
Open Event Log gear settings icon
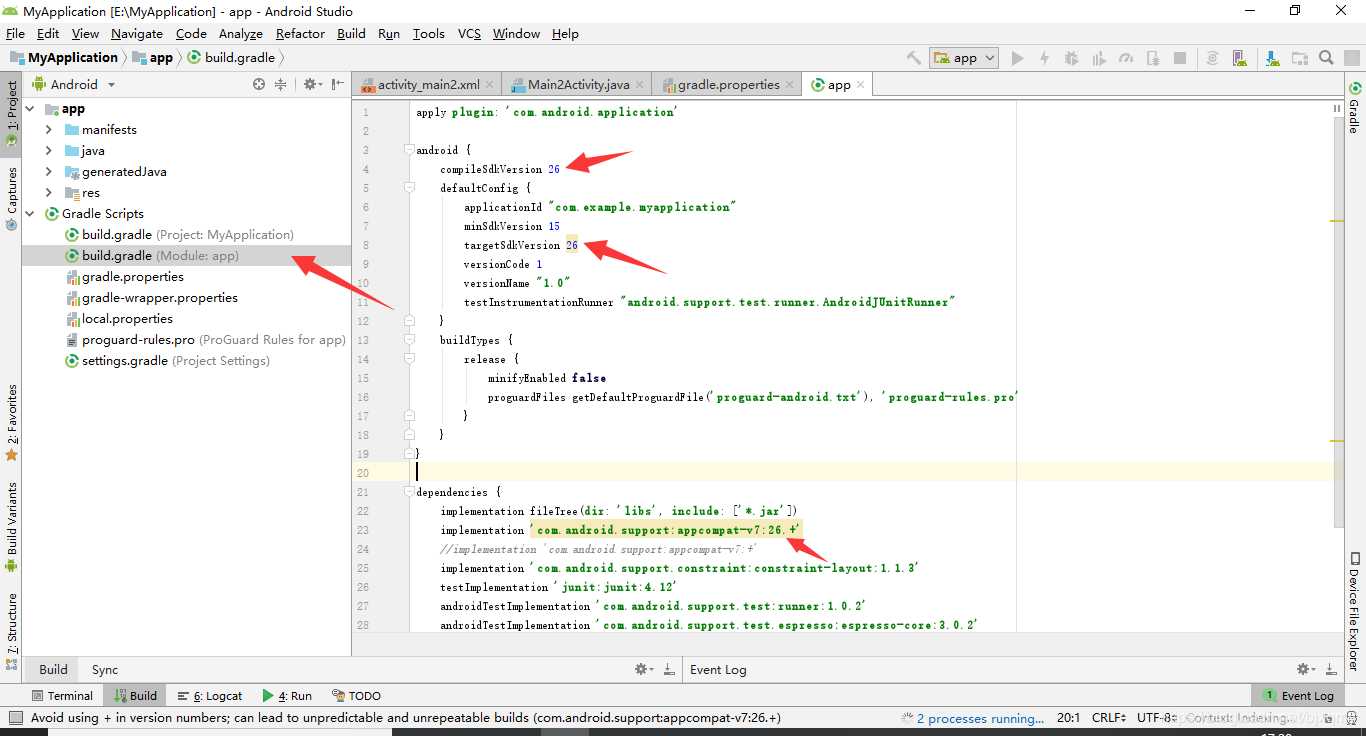pos(1307,669)
